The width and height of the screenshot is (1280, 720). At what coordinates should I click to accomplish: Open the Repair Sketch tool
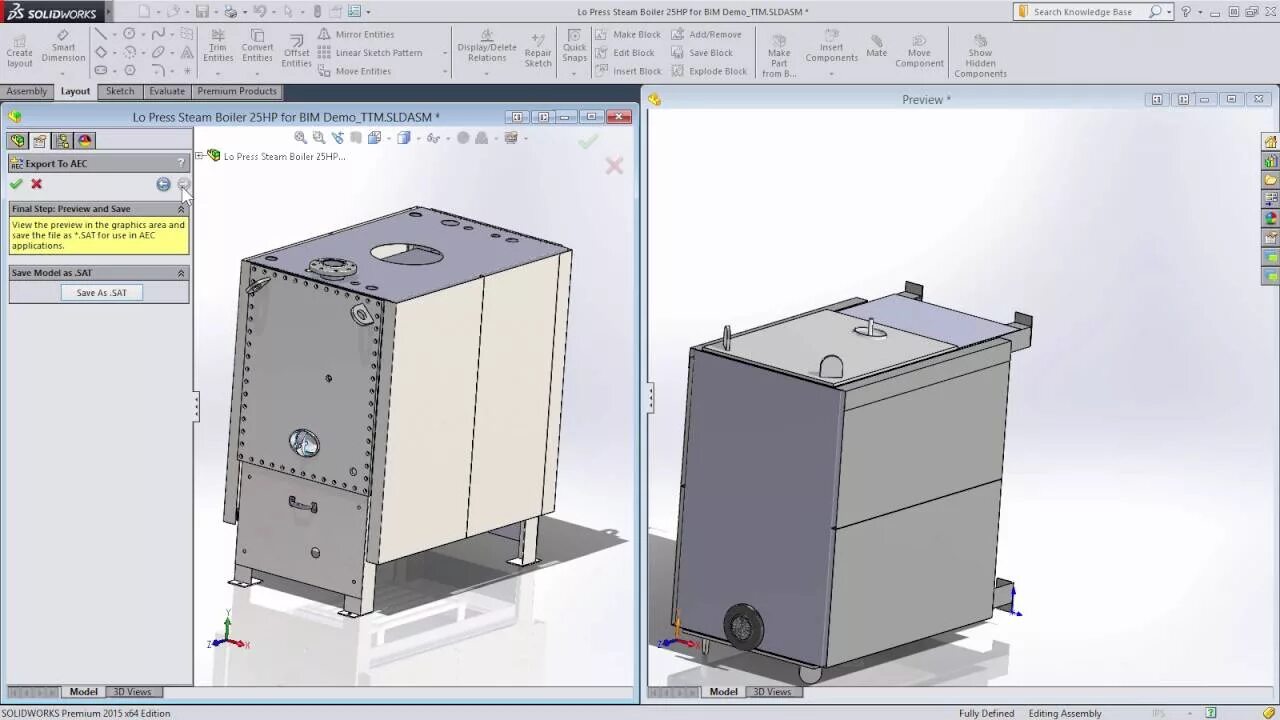(x=537, y=52)
